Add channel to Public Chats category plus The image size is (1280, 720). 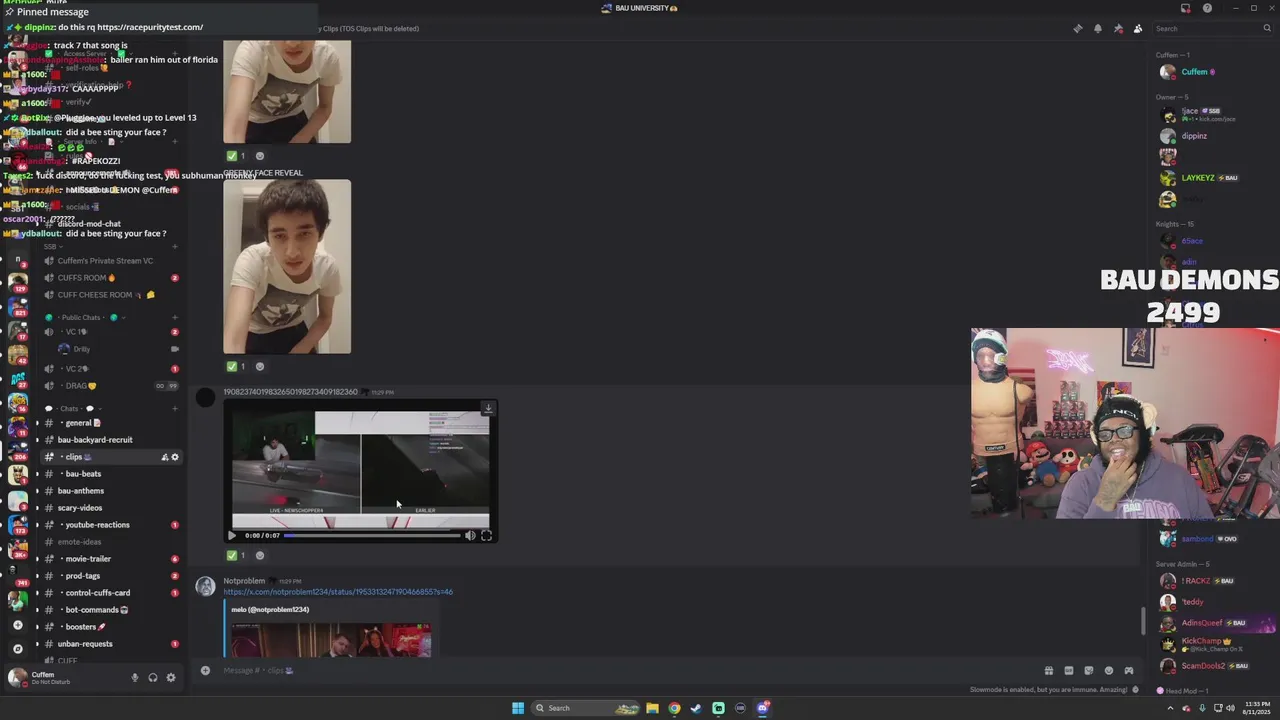(175, 317)
